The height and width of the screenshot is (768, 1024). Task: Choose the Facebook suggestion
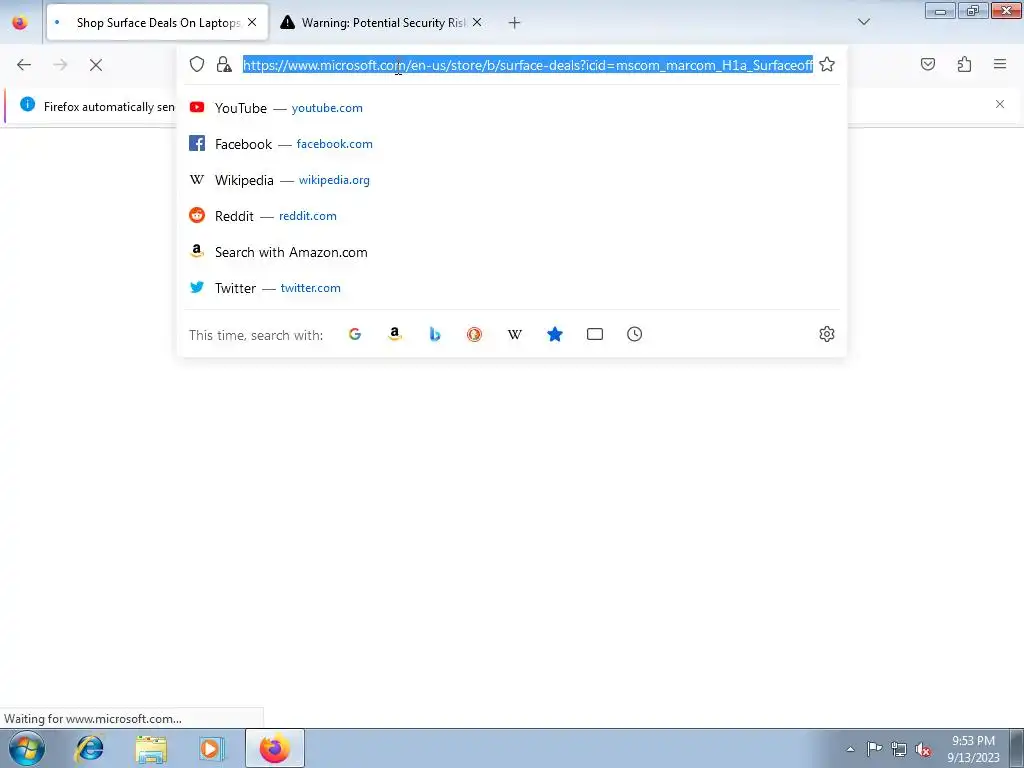512,144
